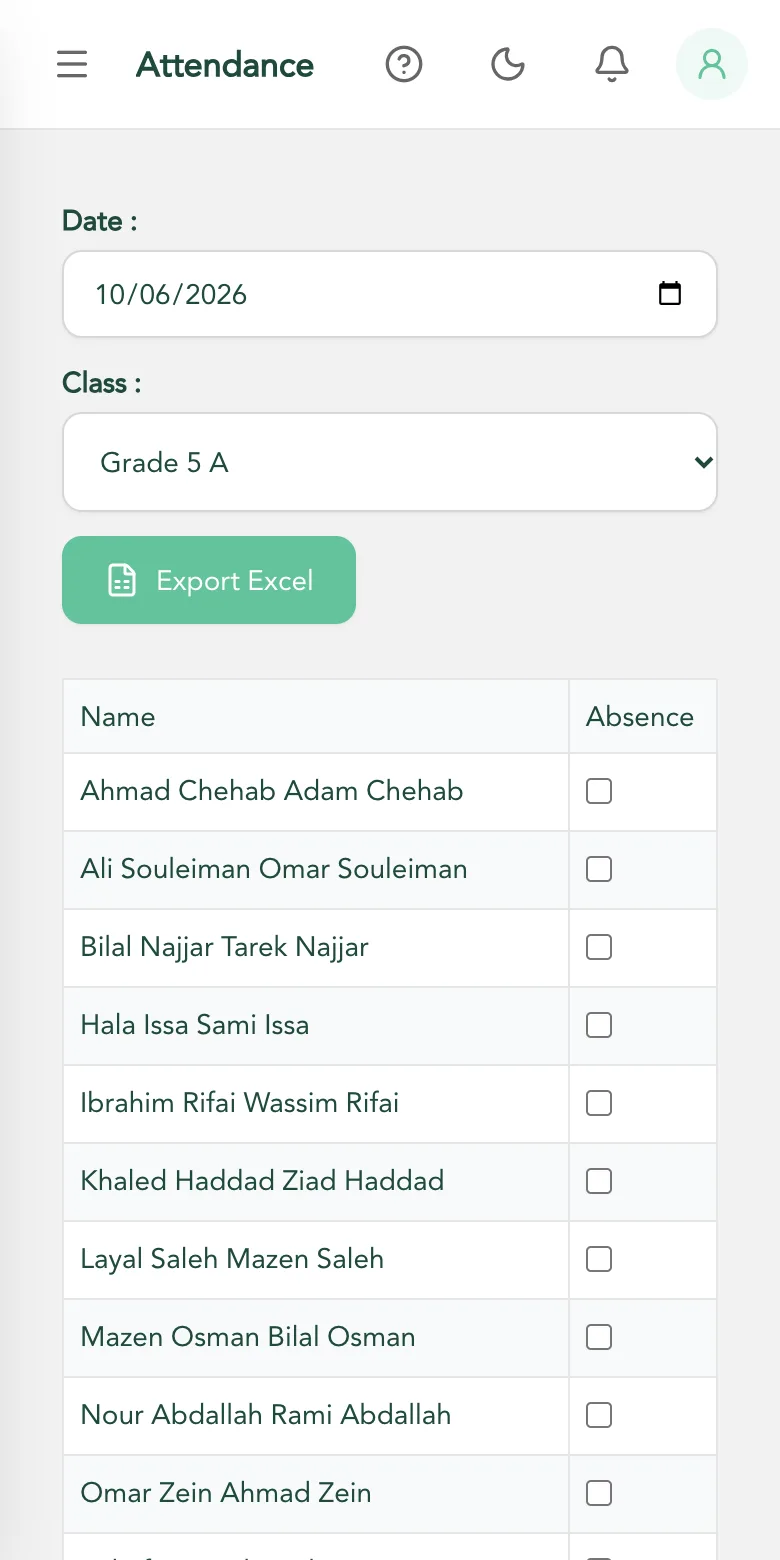Viewport: 780px width, 1560px height.
Task: Open the user profile avatar
Action: (712, 65)
